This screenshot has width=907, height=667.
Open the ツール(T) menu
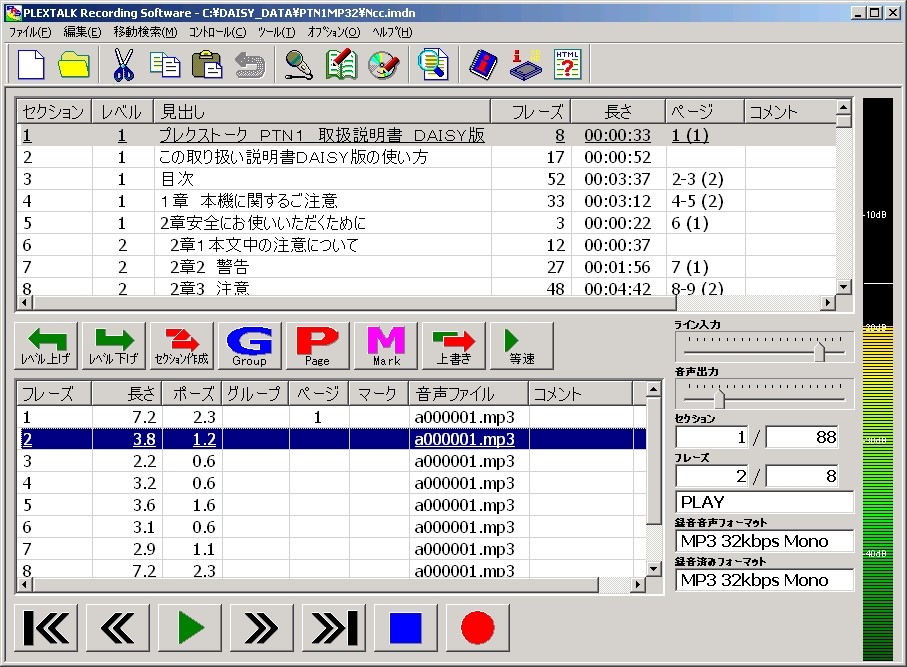tap(276, 32)
